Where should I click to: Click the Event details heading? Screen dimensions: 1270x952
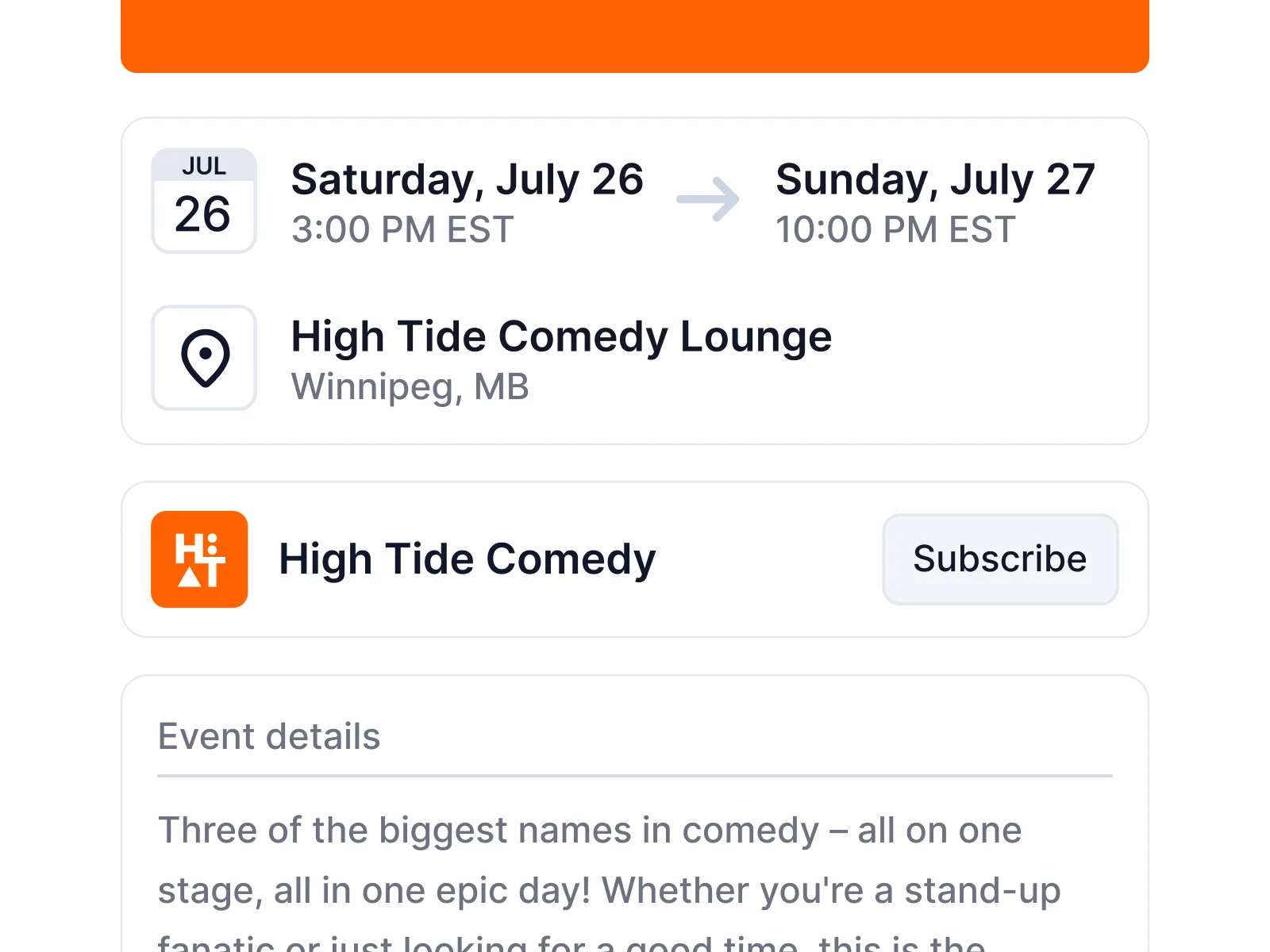tap(269, 736)
